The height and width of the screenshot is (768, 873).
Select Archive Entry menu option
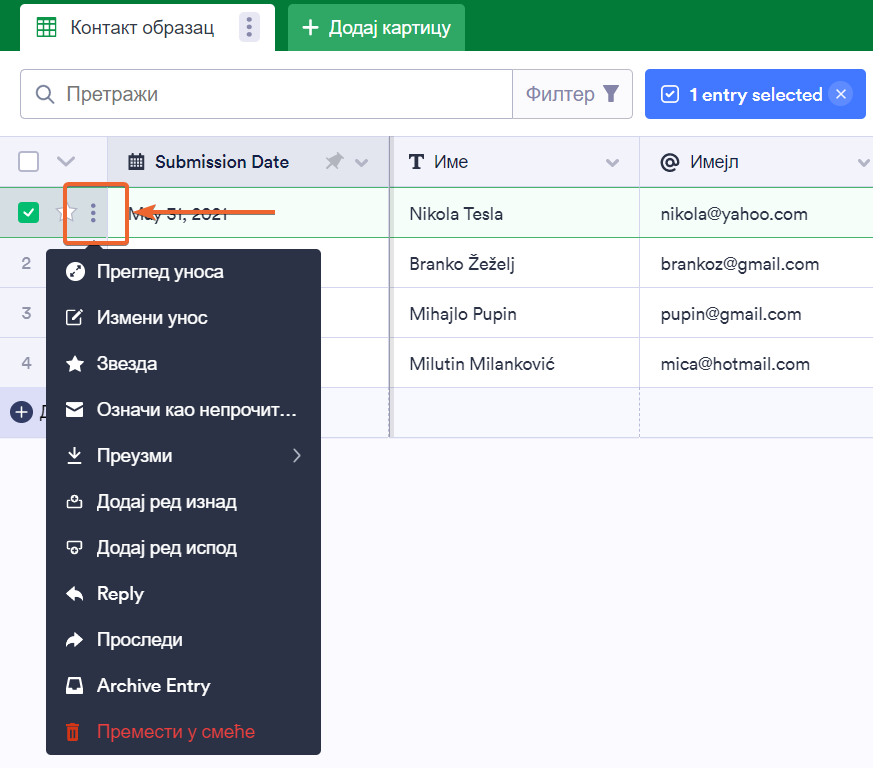click(x=153, y=686)
